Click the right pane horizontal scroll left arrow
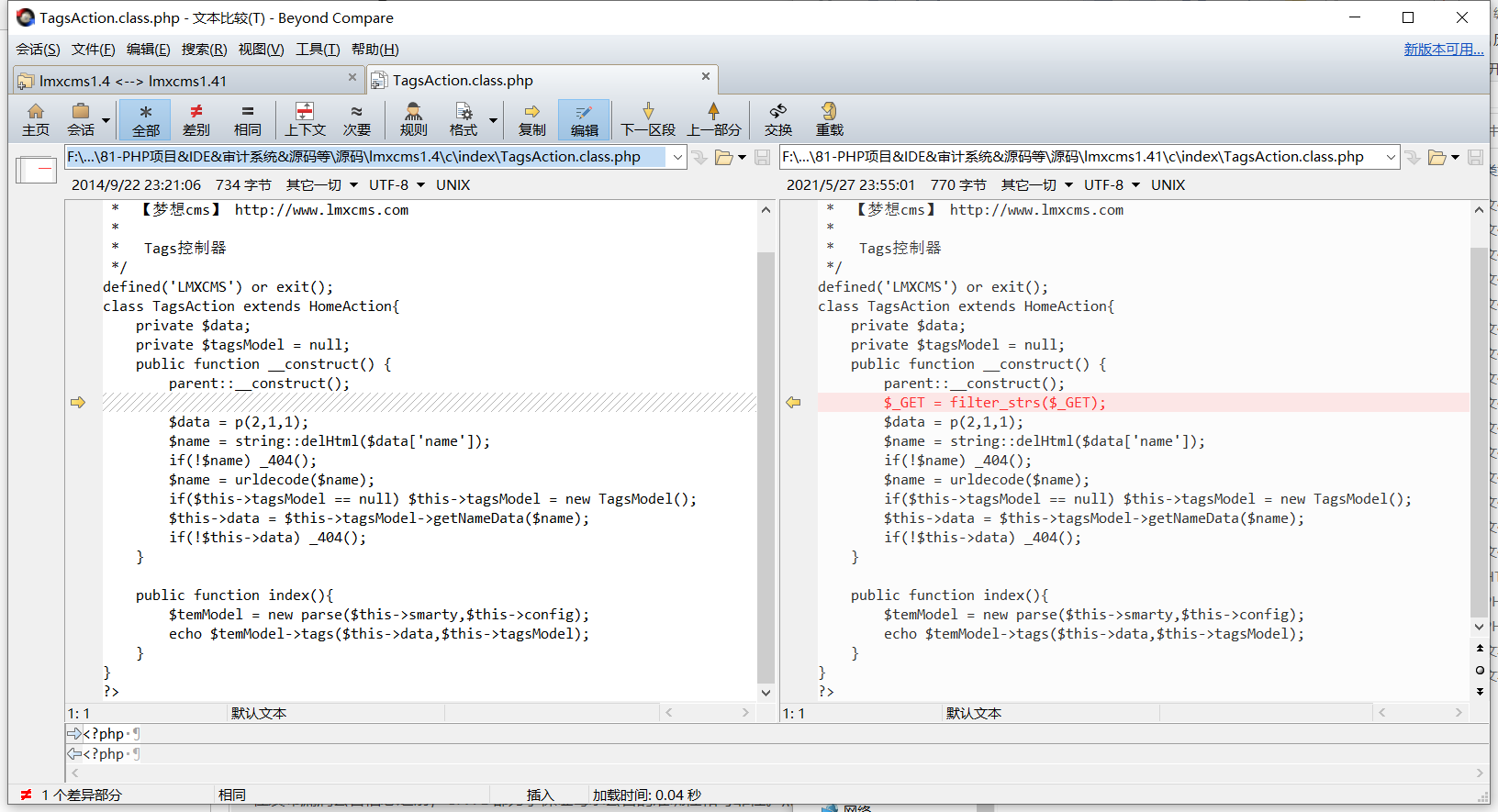Viewport: 1498px width, 812px height. pyautogui.click(x=1381, y=713)
